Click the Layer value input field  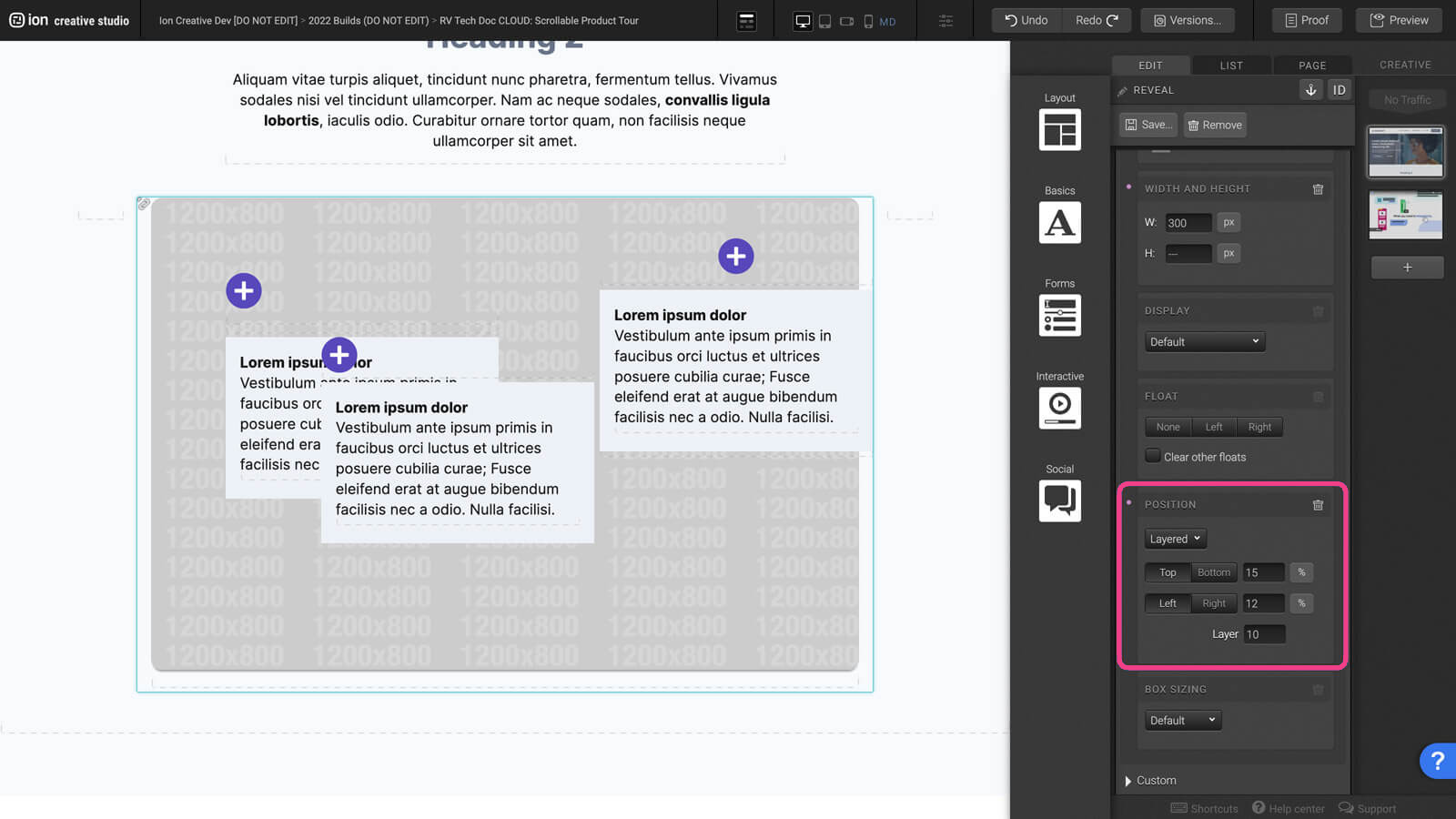tap(1264, 634)
